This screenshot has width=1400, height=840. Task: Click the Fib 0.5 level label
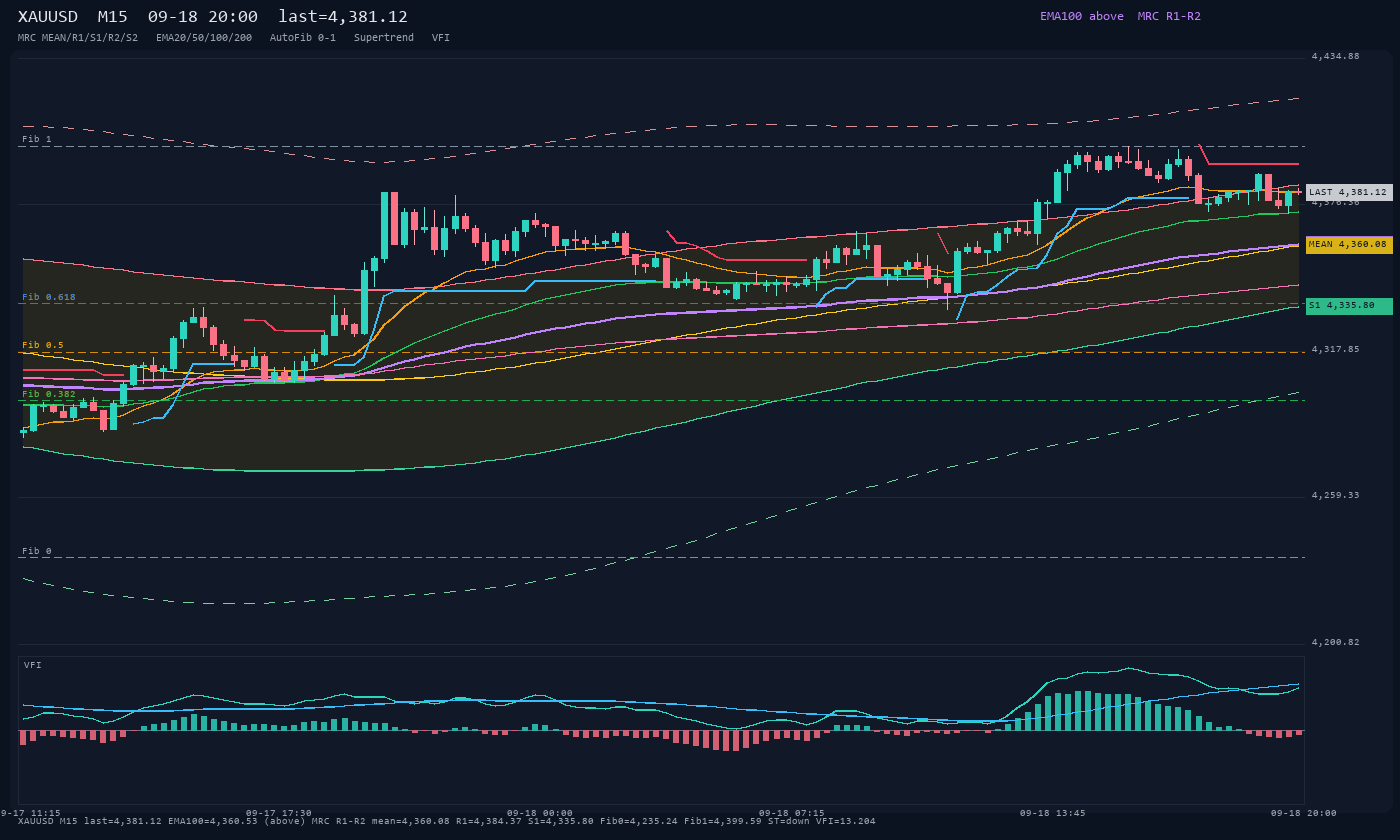coord(43,345)
